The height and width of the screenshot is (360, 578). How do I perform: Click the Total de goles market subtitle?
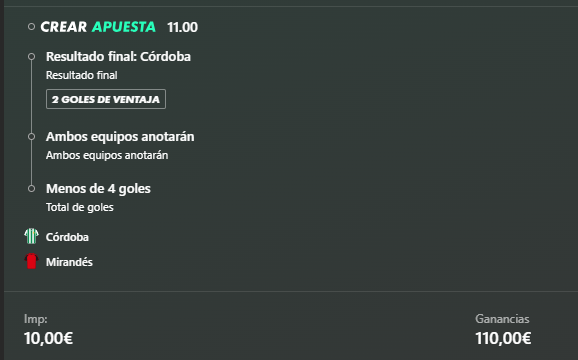[x=80, y=207]
